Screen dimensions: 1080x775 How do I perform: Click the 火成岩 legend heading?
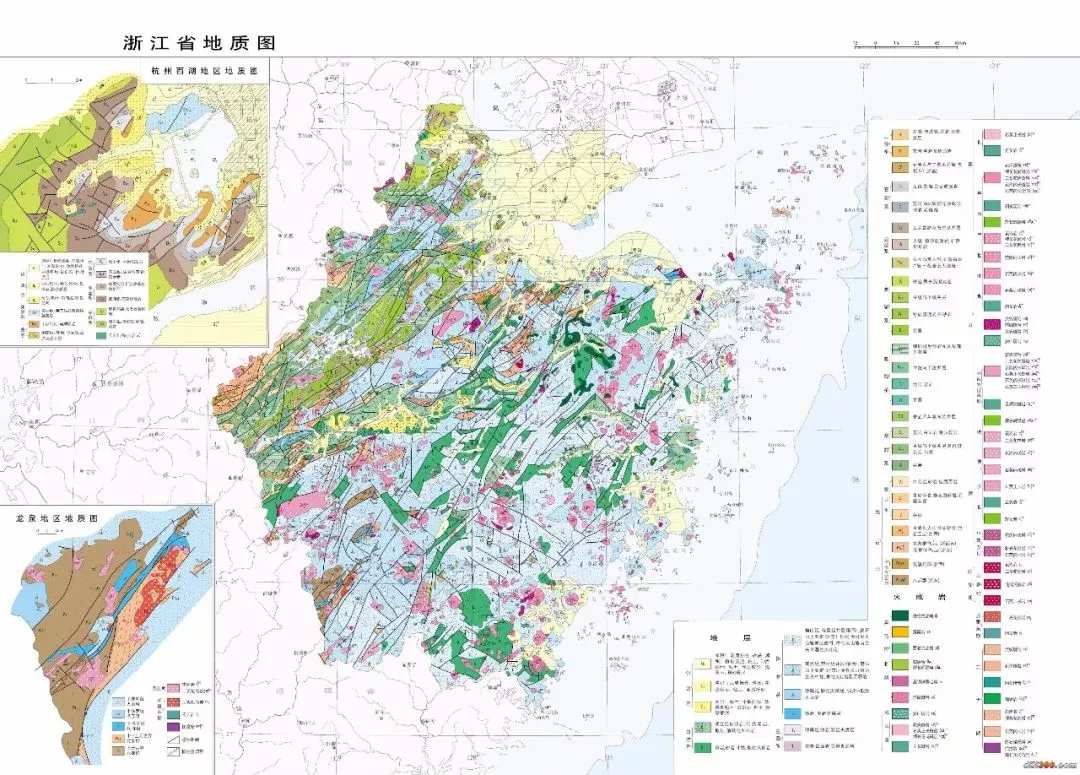(920, 597)
